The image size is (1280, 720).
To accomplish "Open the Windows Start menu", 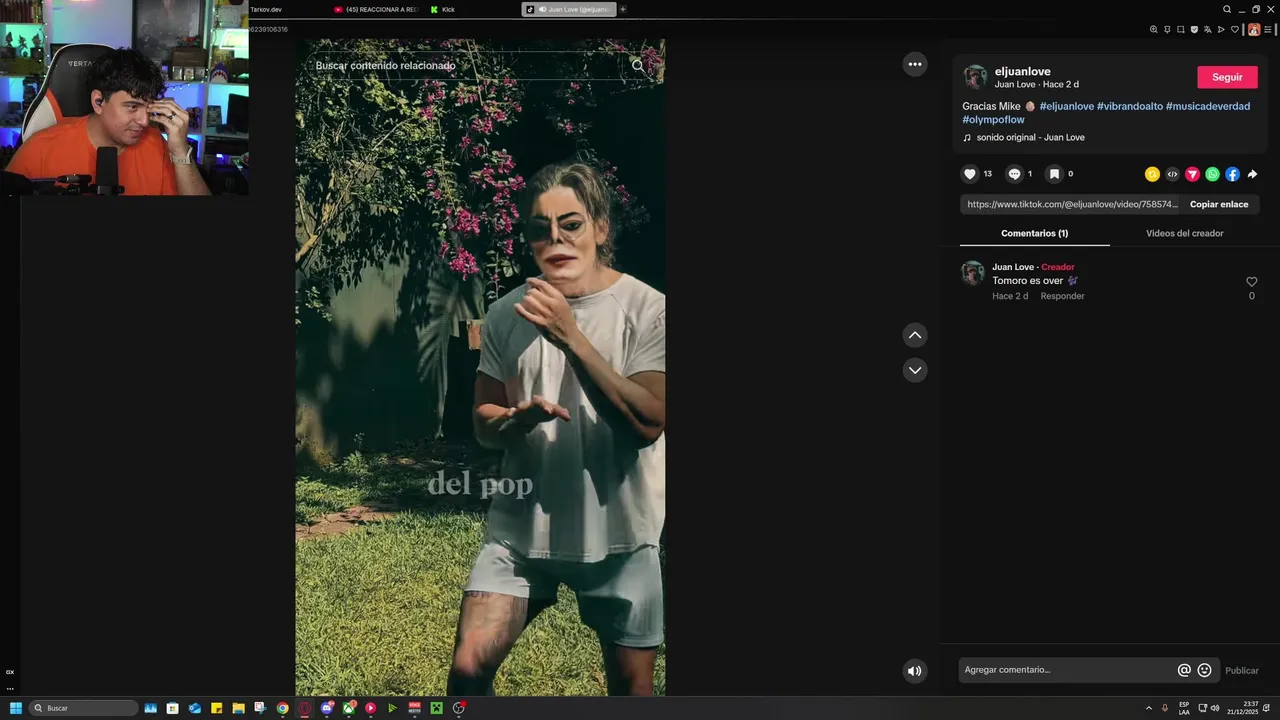I will [x=16, y=708].
